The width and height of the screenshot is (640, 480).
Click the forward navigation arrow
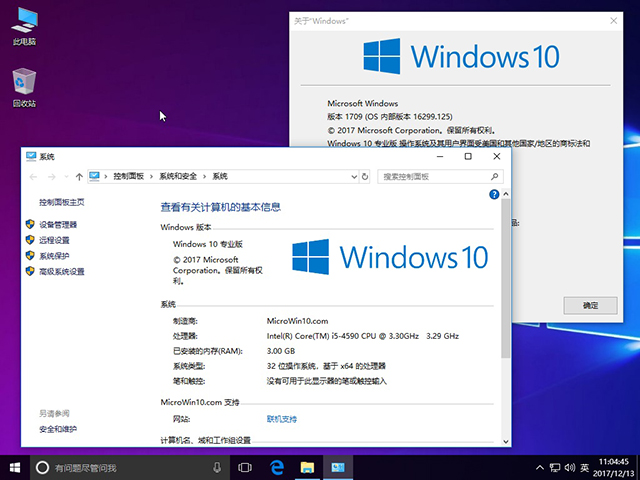(x=51, y=177)
